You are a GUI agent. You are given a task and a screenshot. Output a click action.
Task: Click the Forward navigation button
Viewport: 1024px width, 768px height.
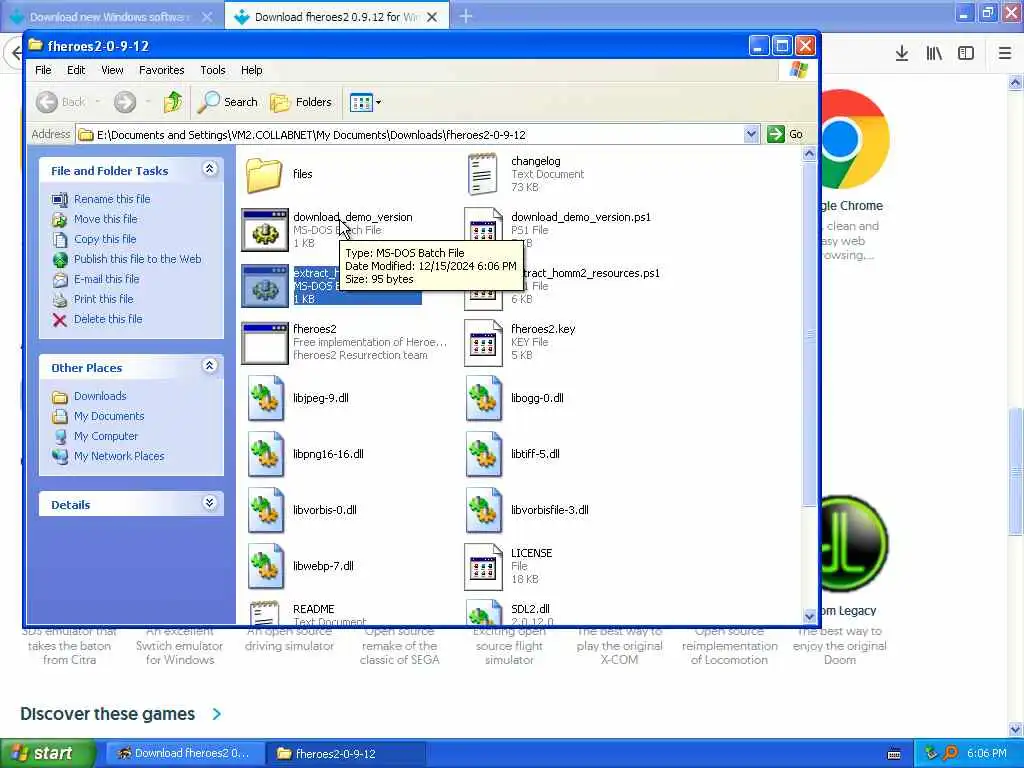(125, 102)
